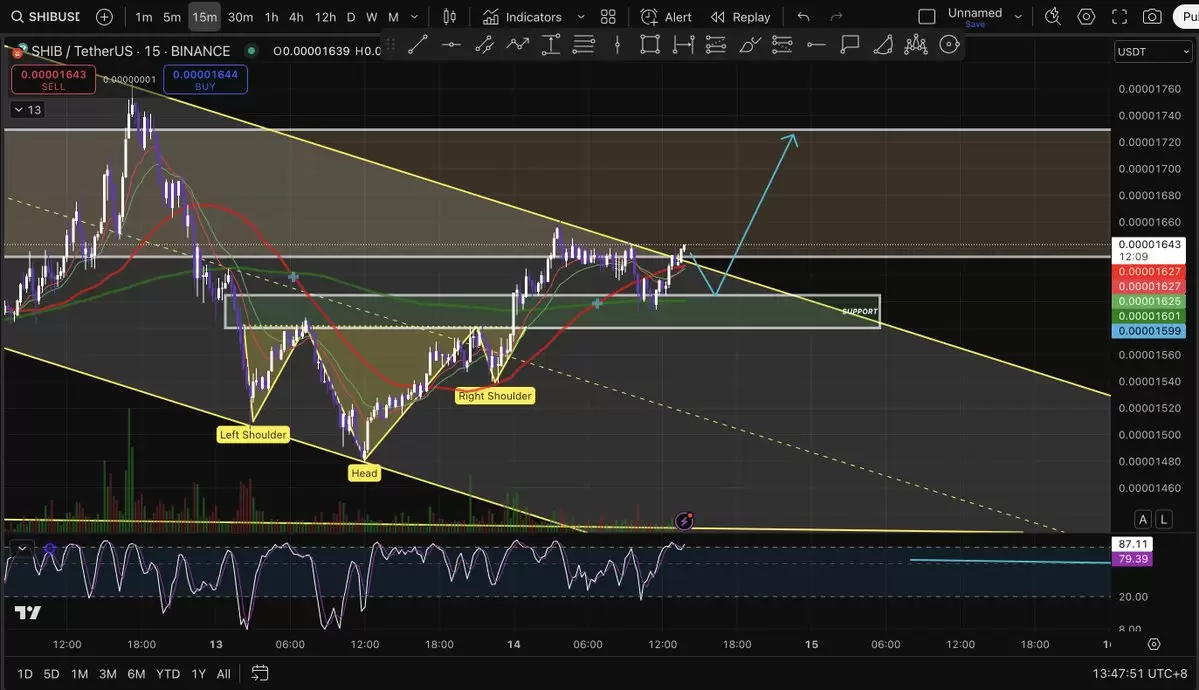
Task: Set range to All
Action: tap(223, 674)
